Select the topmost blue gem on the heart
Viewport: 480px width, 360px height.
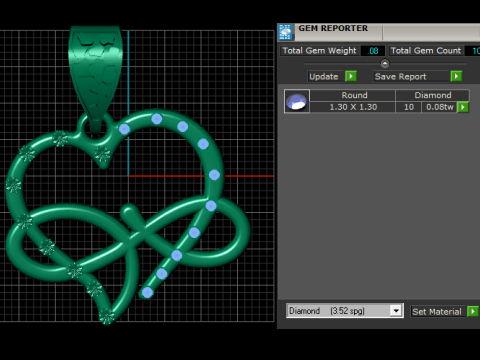click(x=157, y=119)
